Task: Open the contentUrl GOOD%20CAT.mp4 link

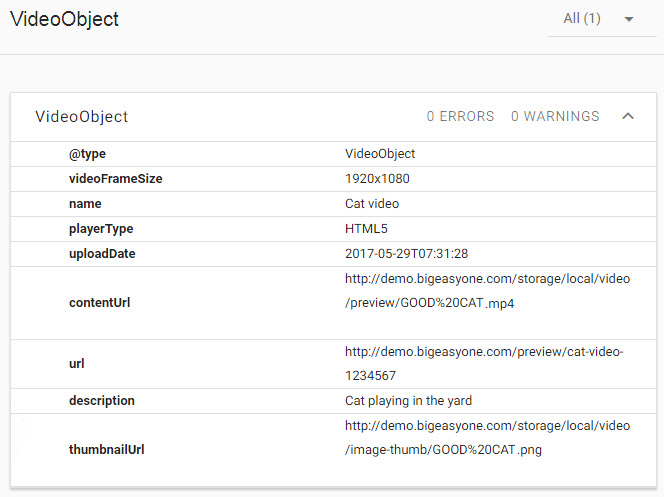Action: [x=487, y=290]
